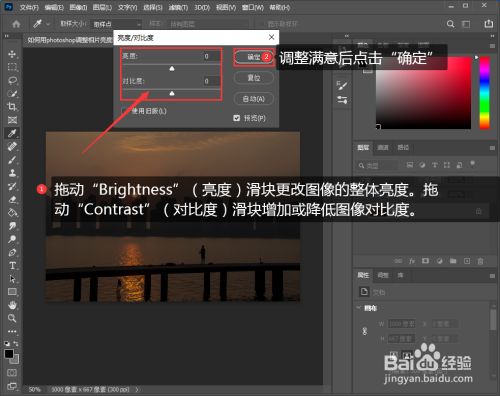The width and height of the screenshot is (500, 396).
Task: Open the 取样大小 sample size dropdown
Action: pos(117,24)
